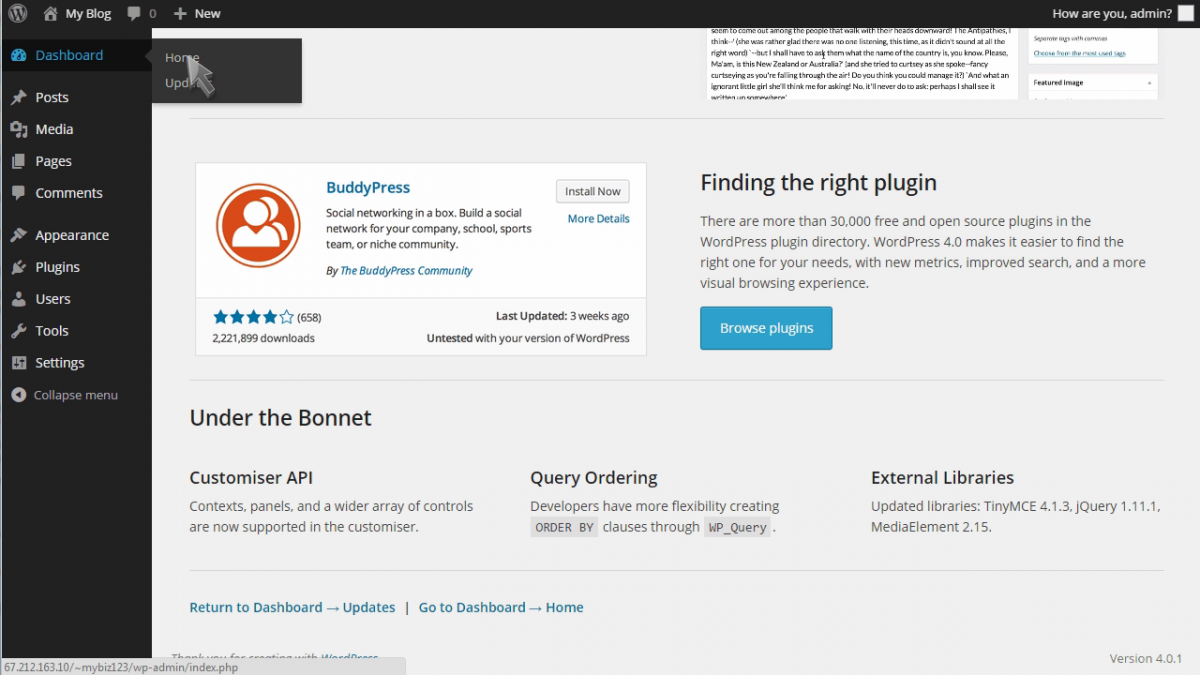
Task: Select the Plugins plug icon
Action: point(21,267)
